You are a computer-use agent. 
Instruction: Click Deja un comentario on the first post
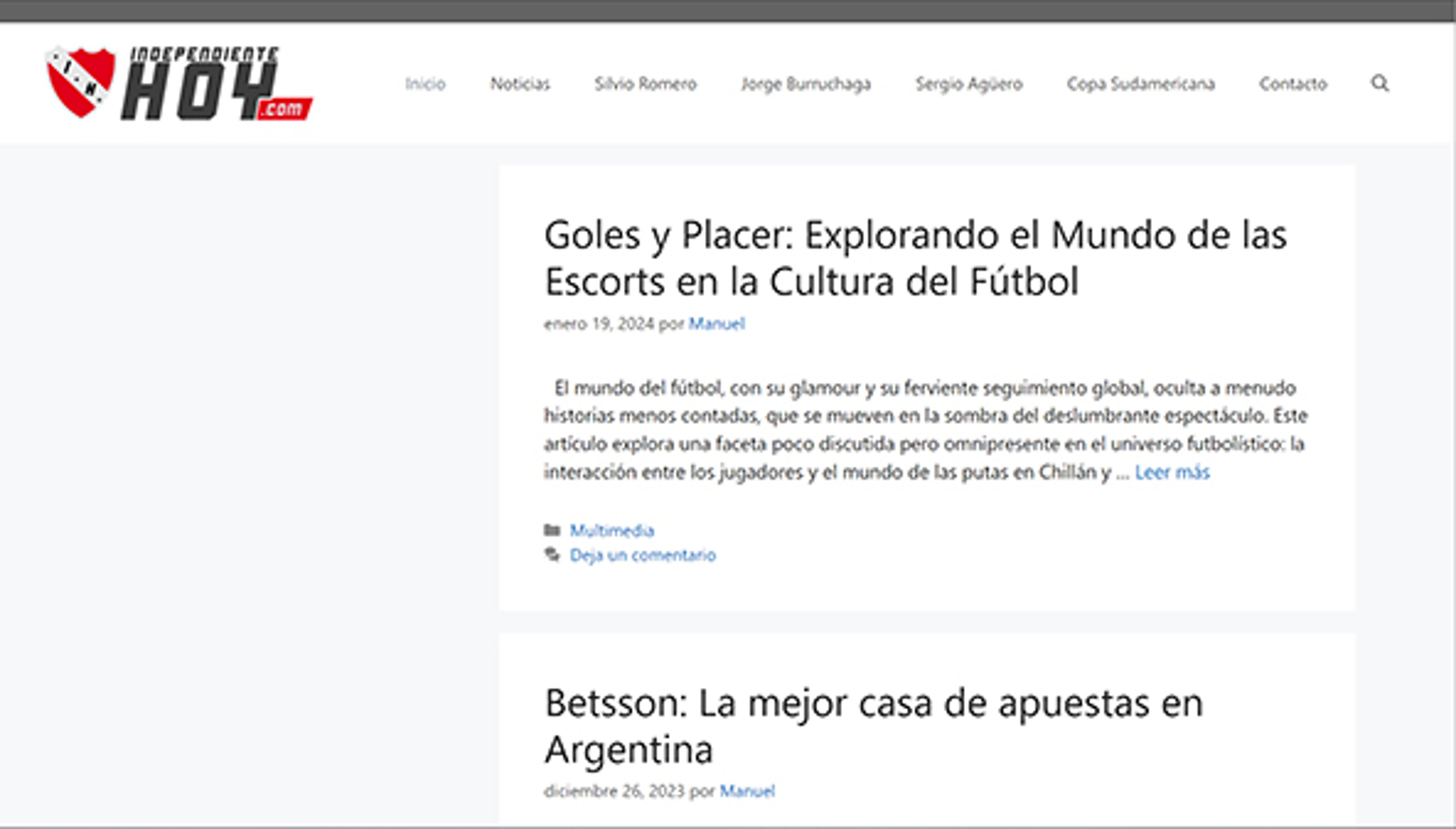[x=643, y=555]
